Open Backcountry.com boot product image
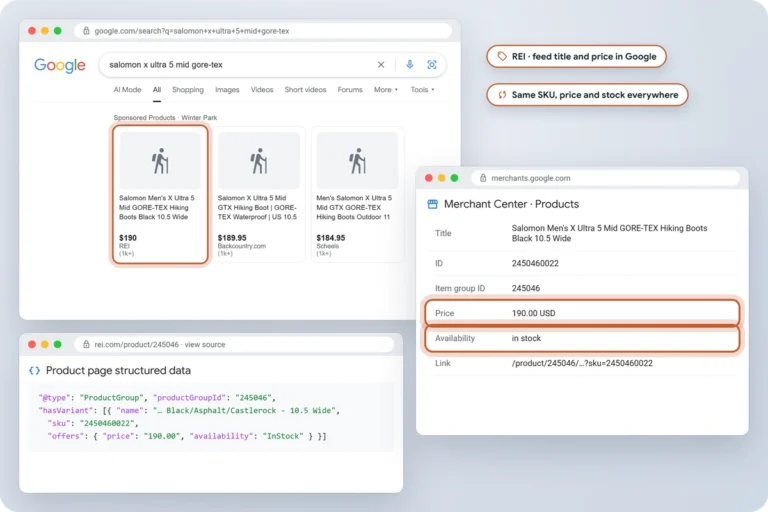Image resolution: width=768 pixels, height=512 pixels. tap(259, 160)
